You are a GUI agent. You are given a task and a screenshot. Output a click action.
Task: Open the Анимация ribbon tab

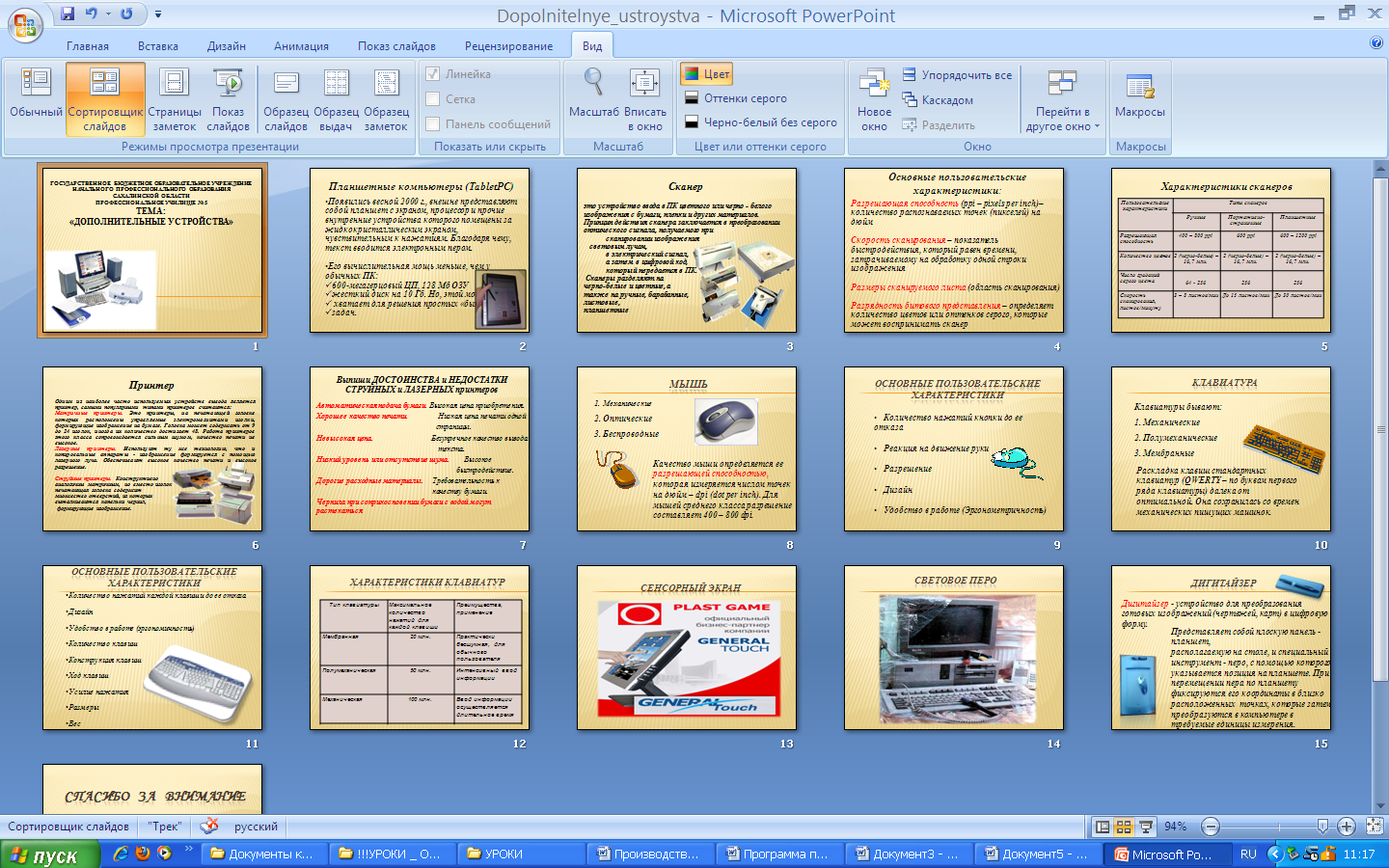click(x=302, y=45)
